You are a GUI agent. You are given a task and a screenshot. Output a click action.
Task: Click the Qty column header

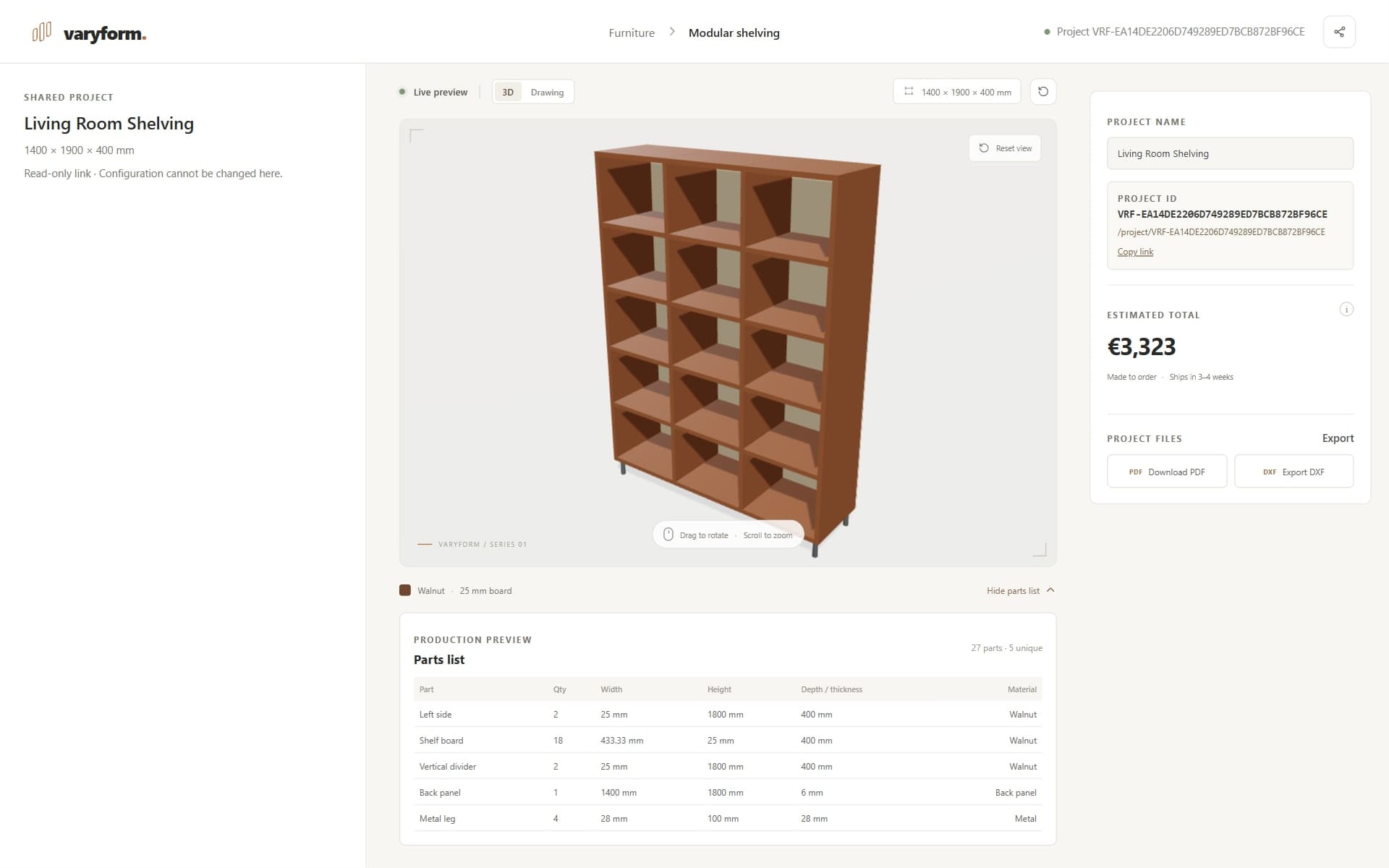click(x=559, y=689)
